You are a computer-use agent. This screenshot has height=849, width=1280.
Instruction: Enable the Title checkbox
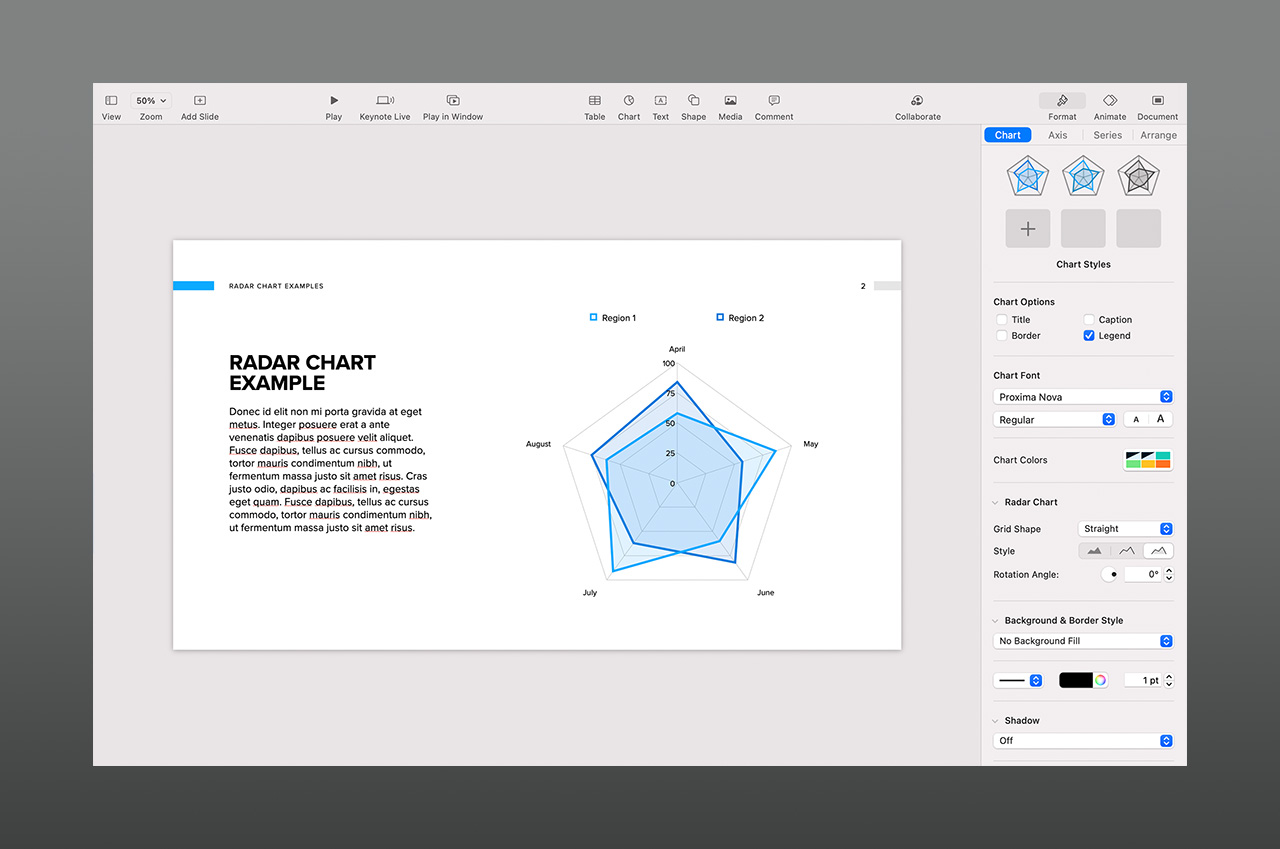click(1002, 320)
